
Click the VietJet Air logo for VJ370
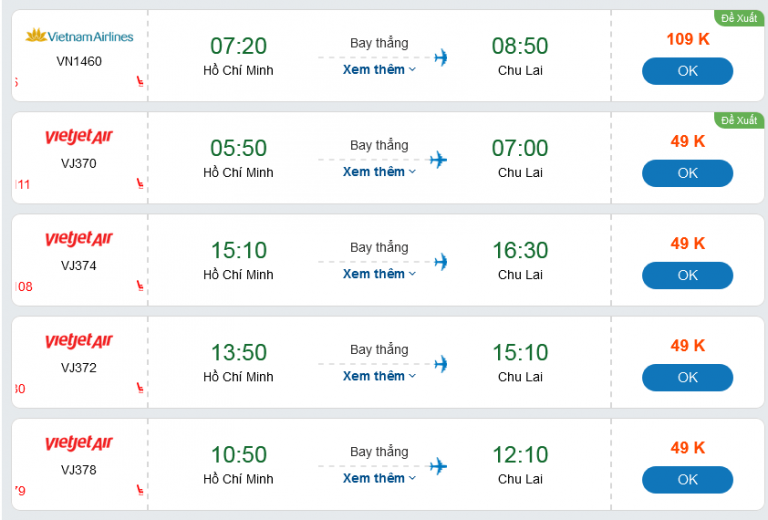(79, 137)
